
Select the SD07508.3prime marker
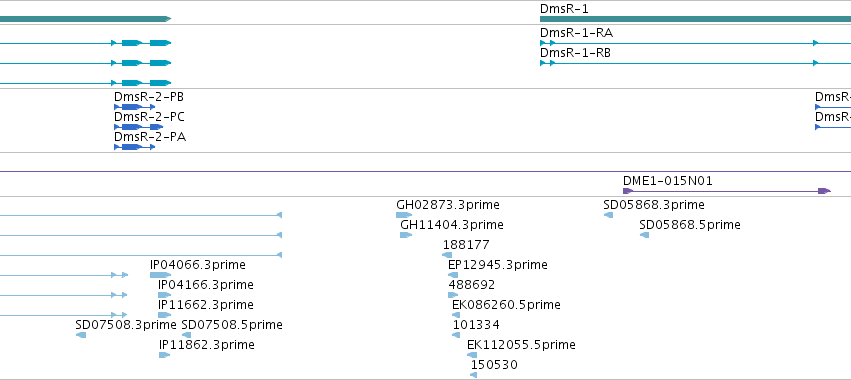click(x=81, y=335)
